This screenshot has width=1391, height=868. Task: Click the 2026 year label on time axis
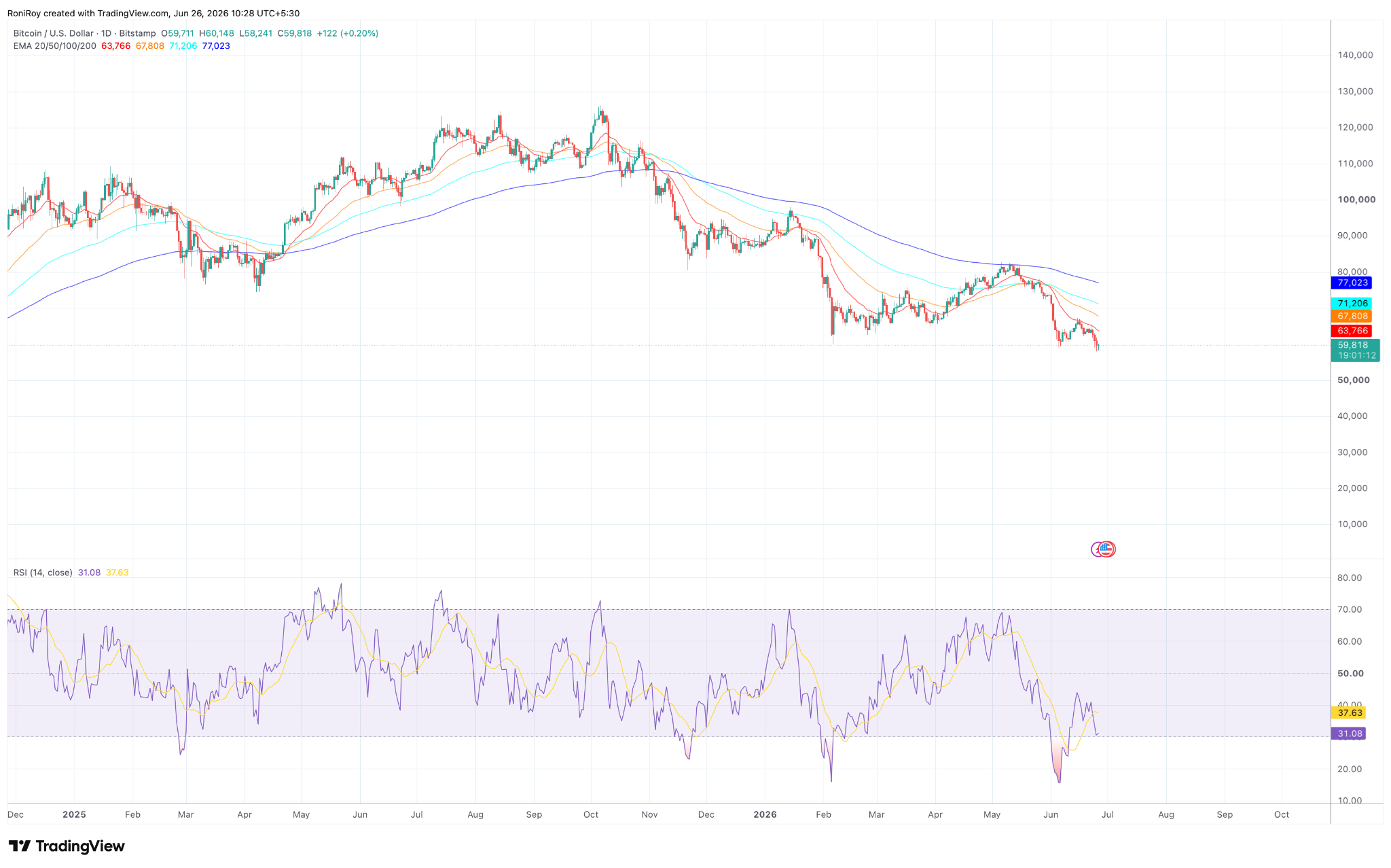coord(765,814)
